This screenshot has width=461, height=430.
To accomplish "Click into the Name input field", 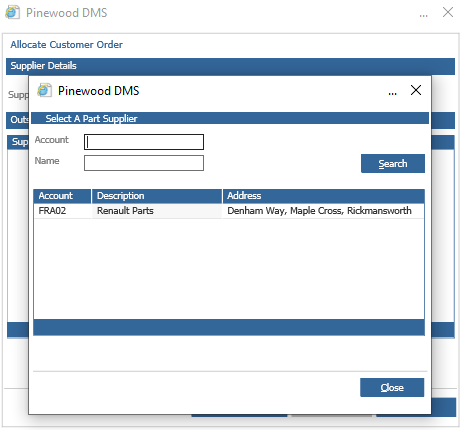I will point(144,163).
